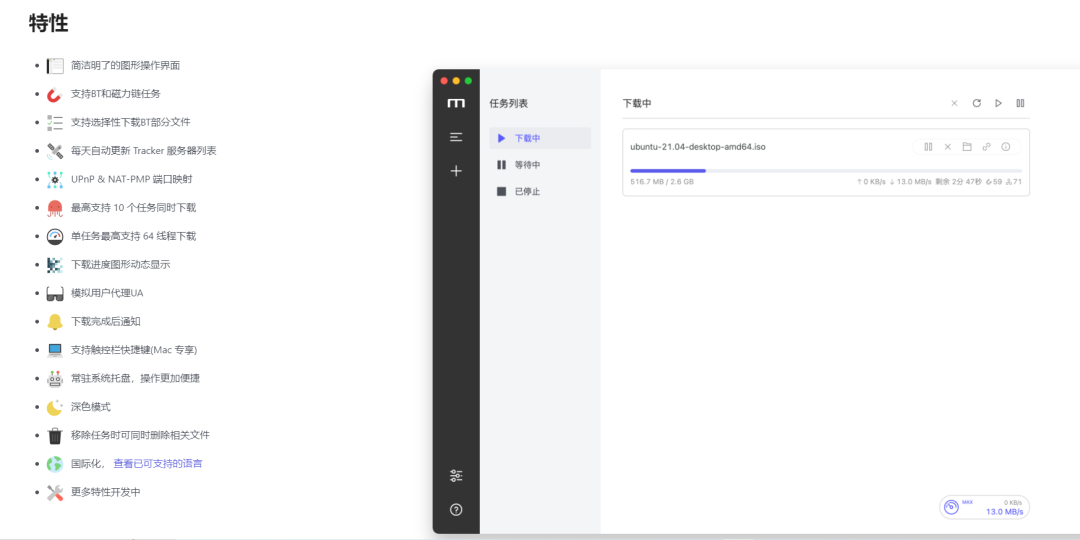Copy the ubuntu iso download link icon
This screenshot has height=540, width=1080.
coord(986,147)
